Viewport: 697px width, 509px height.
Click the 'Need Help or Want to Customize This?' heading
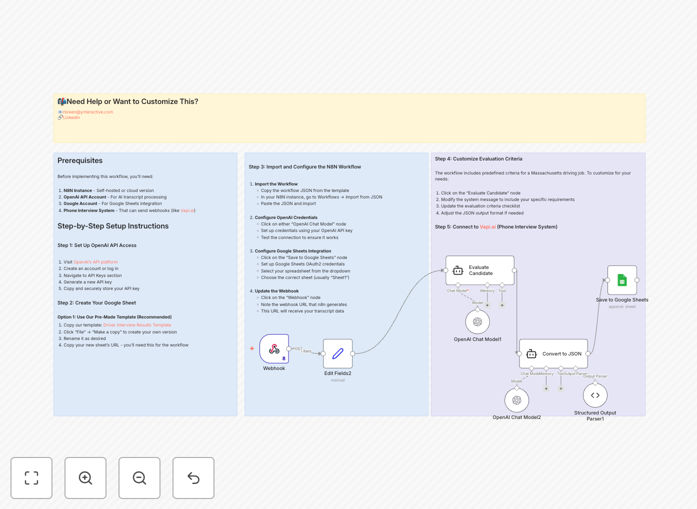click(132, 101)
